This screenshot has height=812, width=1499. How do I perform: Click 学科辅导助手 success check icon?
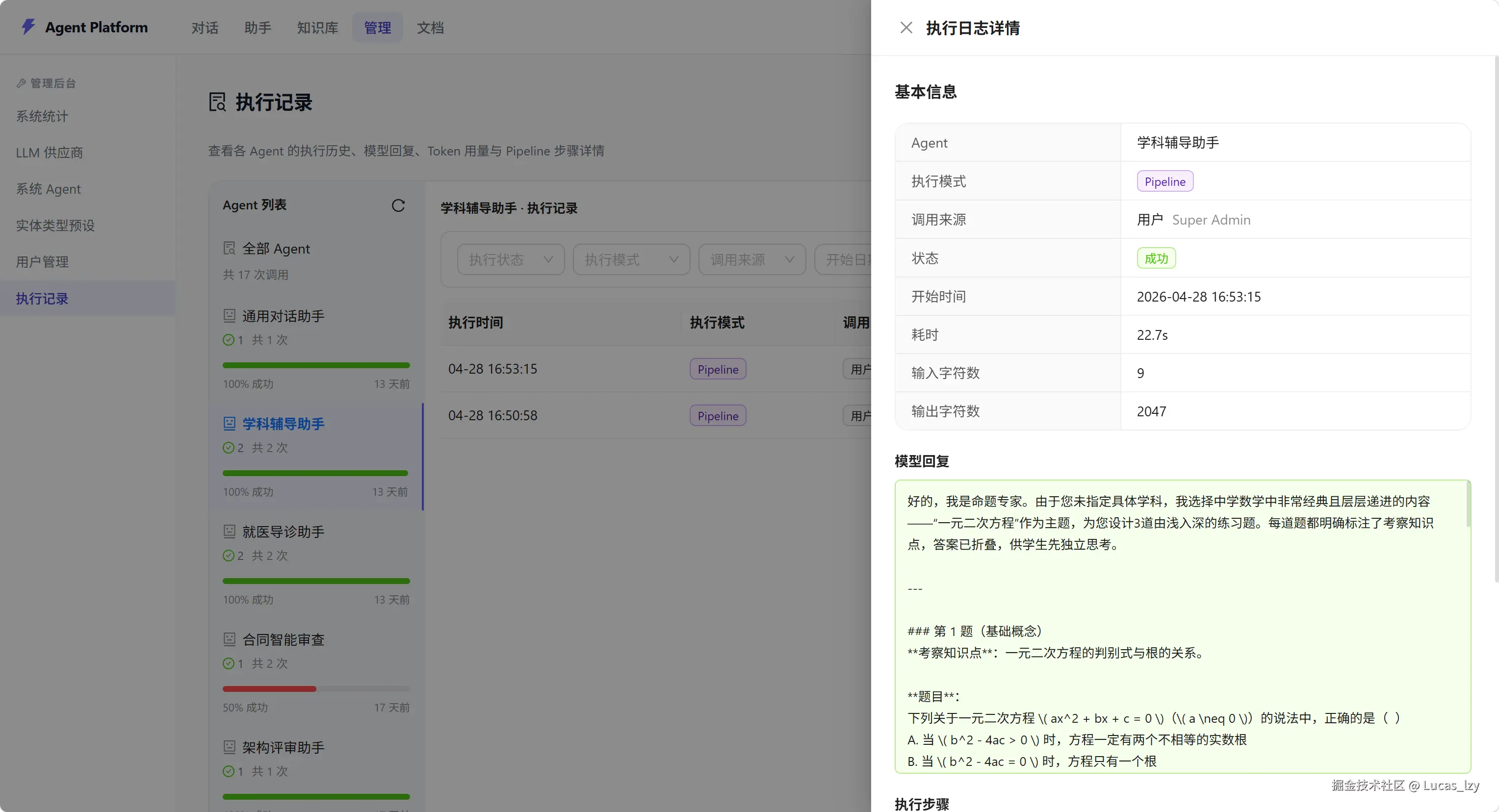(229, 447)
